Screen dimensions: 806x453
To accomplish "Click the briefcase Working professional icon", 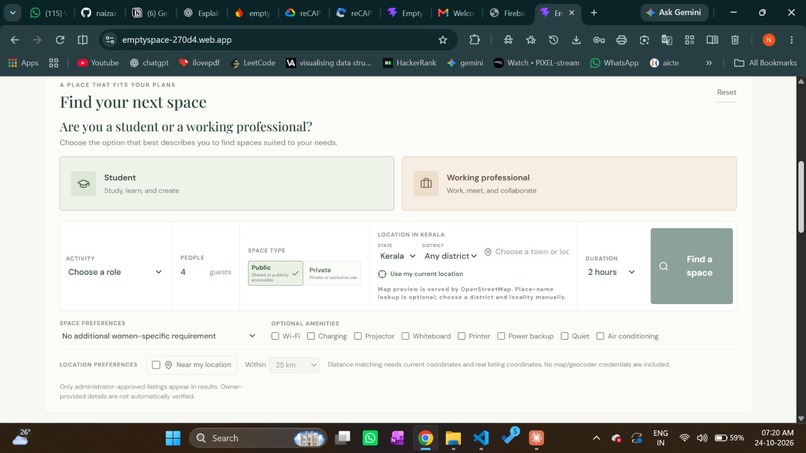I will [426, 184].
